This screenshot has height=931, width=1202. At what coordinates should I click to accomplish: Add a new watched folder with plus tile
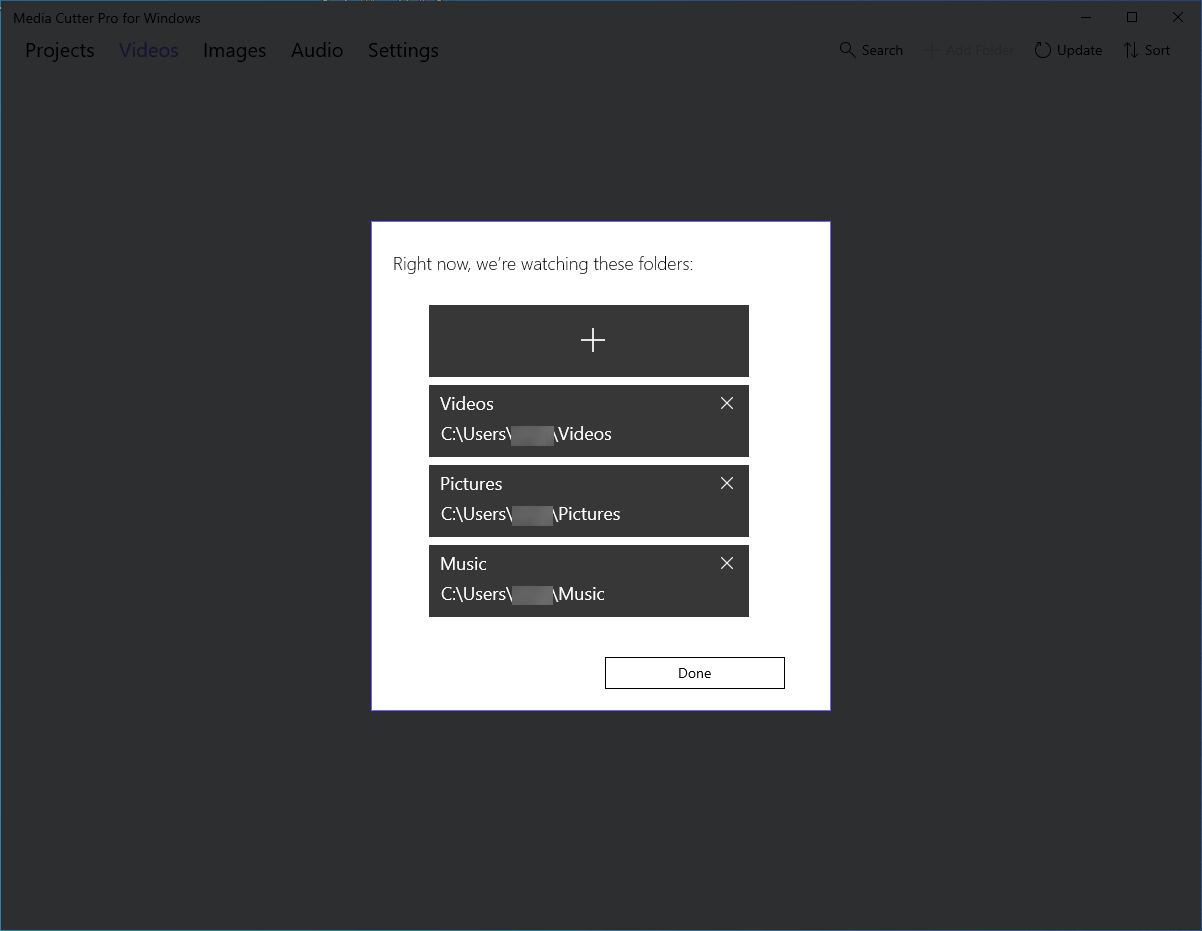[x=589, y=341]
